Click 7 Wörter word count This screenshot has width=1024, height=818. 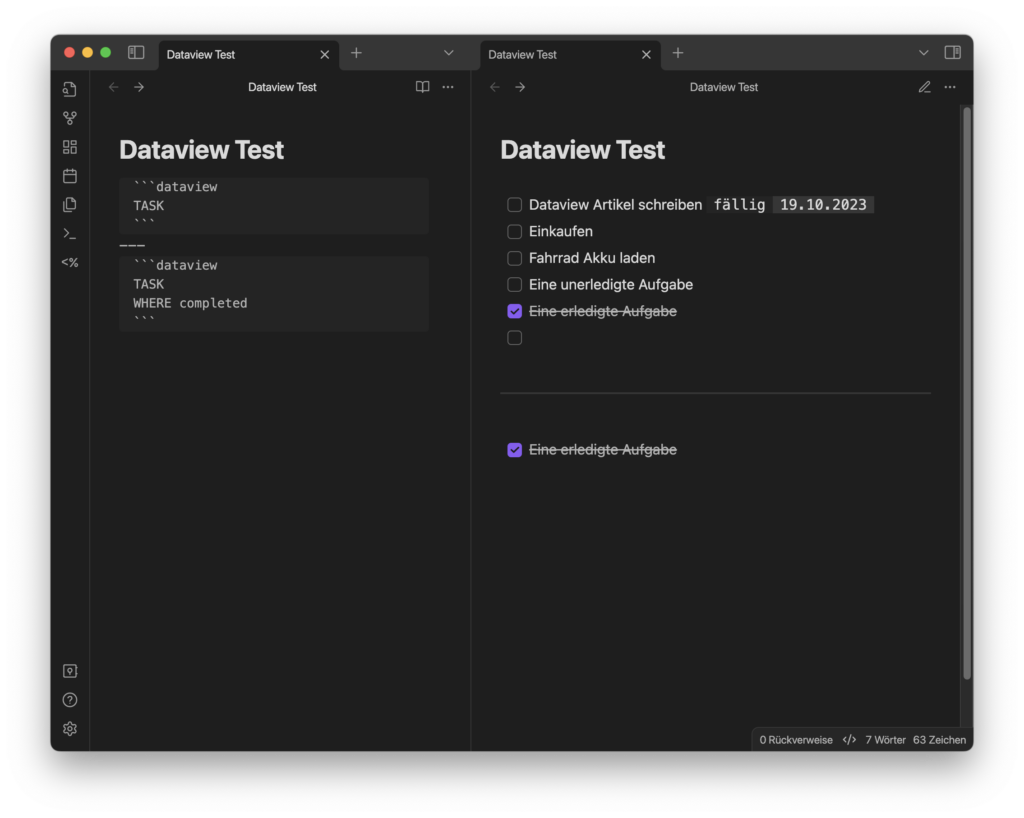[885, 740]
